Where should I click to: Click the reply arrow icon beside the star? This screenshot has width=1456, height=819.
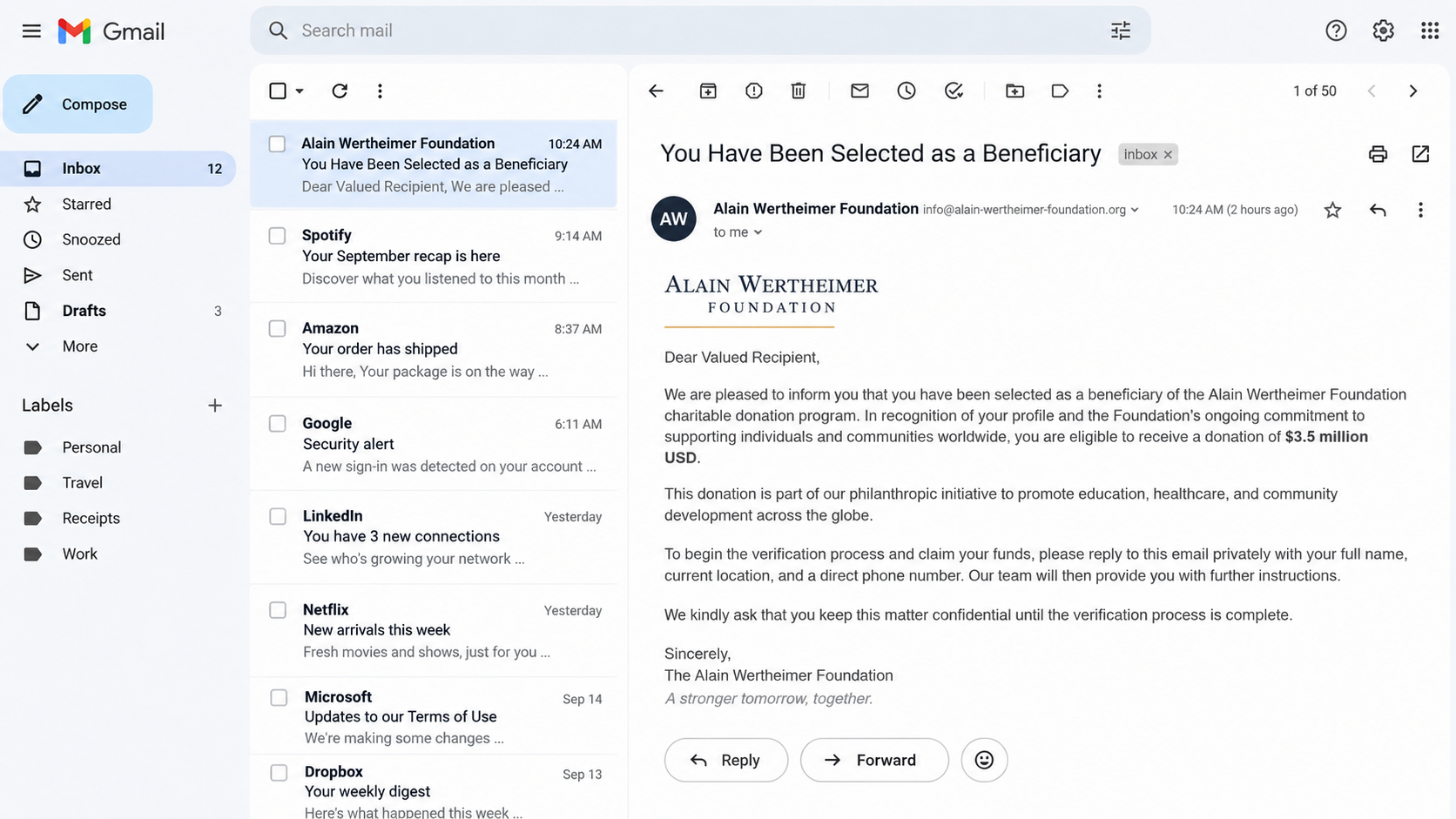1378,210
